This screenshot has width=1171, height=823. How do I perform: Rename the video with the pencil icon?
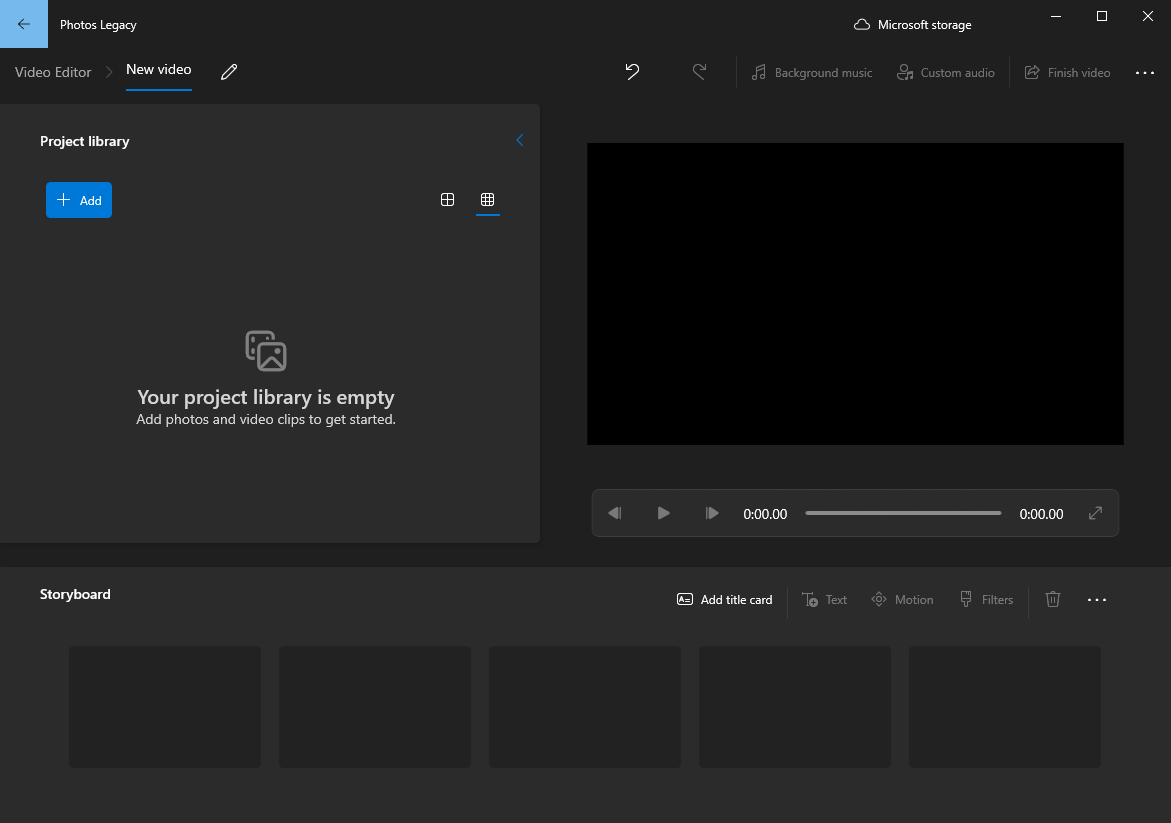click(229, 72)
